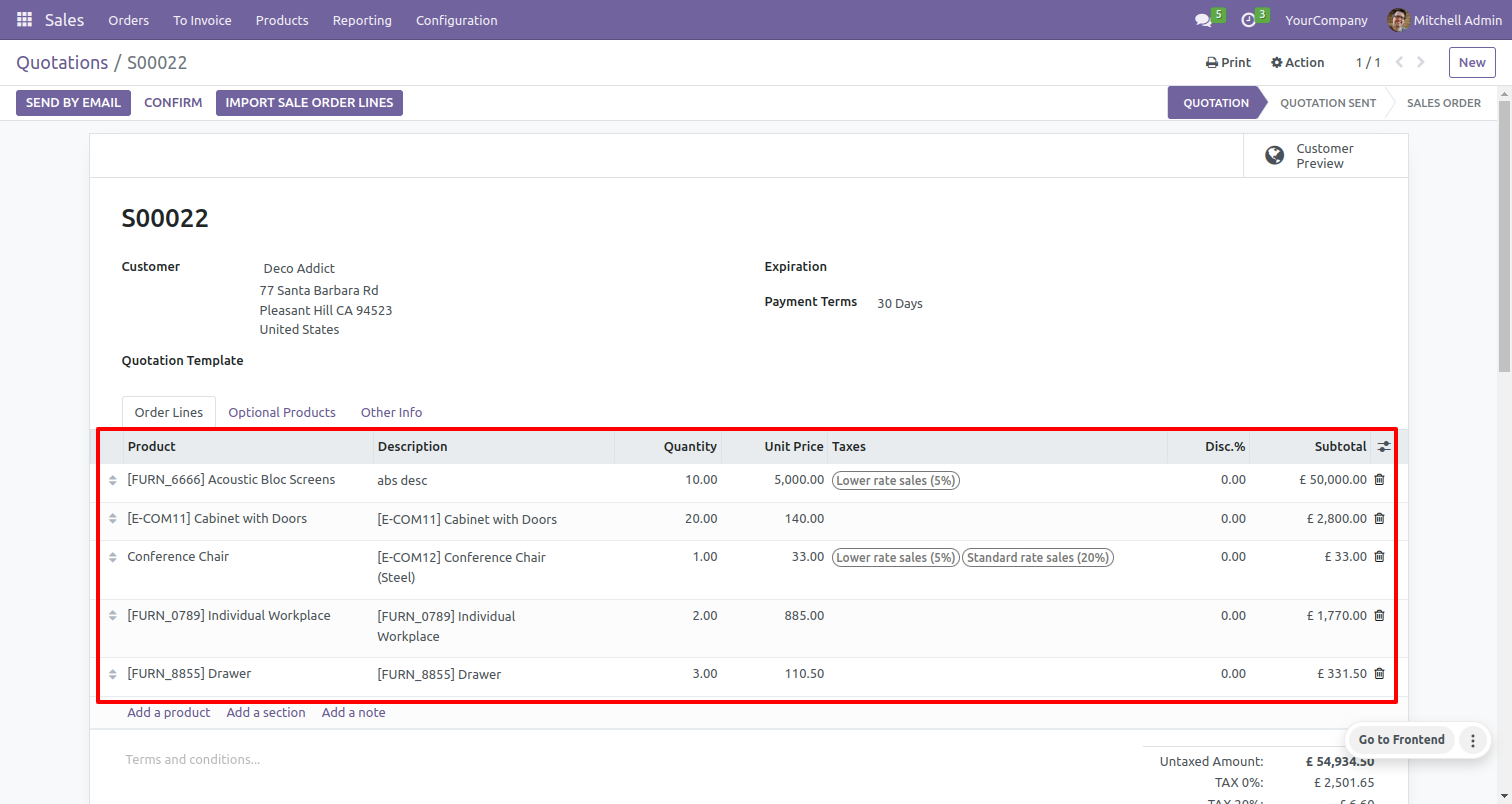
Task: Open the optional columns settings icon
Action: coord(1384,447)
